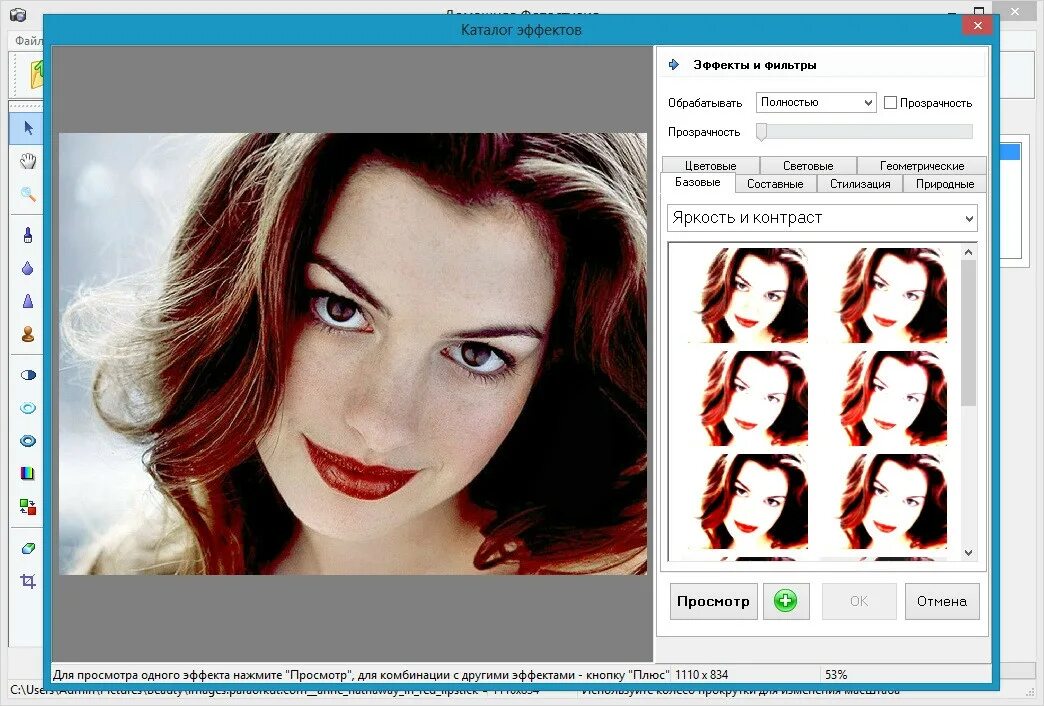Open the Стилизация tab
Screen dimensions: 1044x706
point(860,184)
